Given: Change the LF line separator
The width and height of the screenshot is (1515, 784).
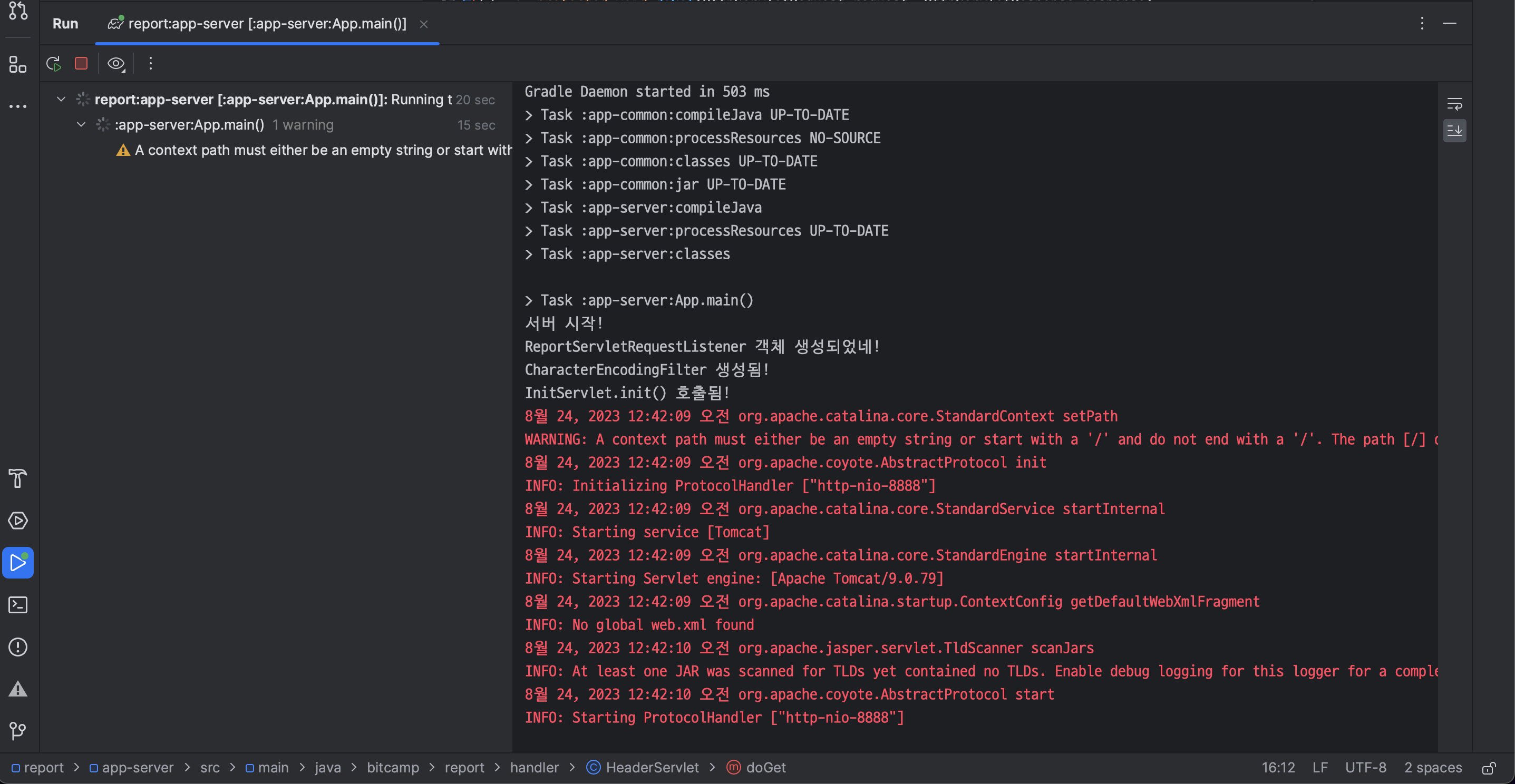Looking at the screenshot, I should coord(1320,768).
